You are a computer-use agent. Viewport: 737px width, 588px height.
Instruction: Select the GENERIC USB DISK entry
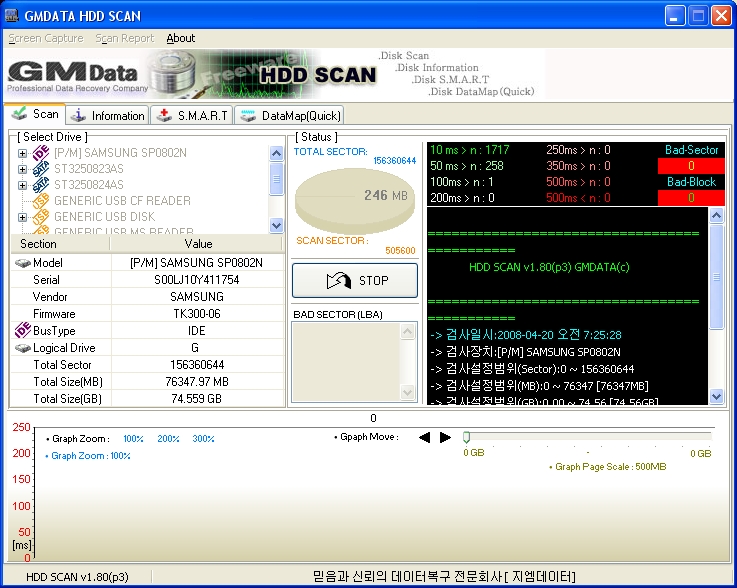pos(104,217)
